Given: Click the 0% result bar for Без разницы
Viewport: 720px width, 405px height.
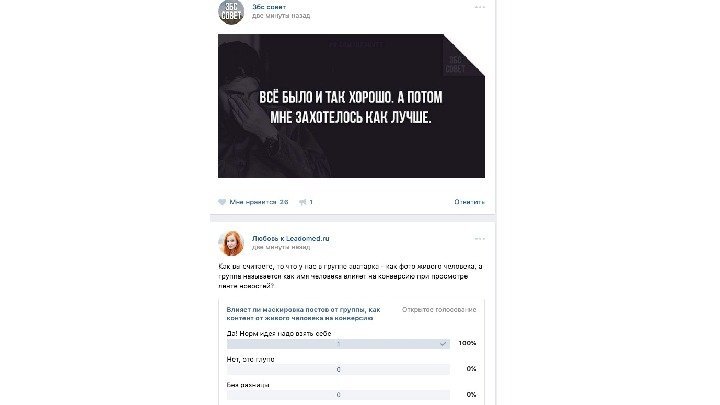Looking at the screenshot, I should point(338,395).
